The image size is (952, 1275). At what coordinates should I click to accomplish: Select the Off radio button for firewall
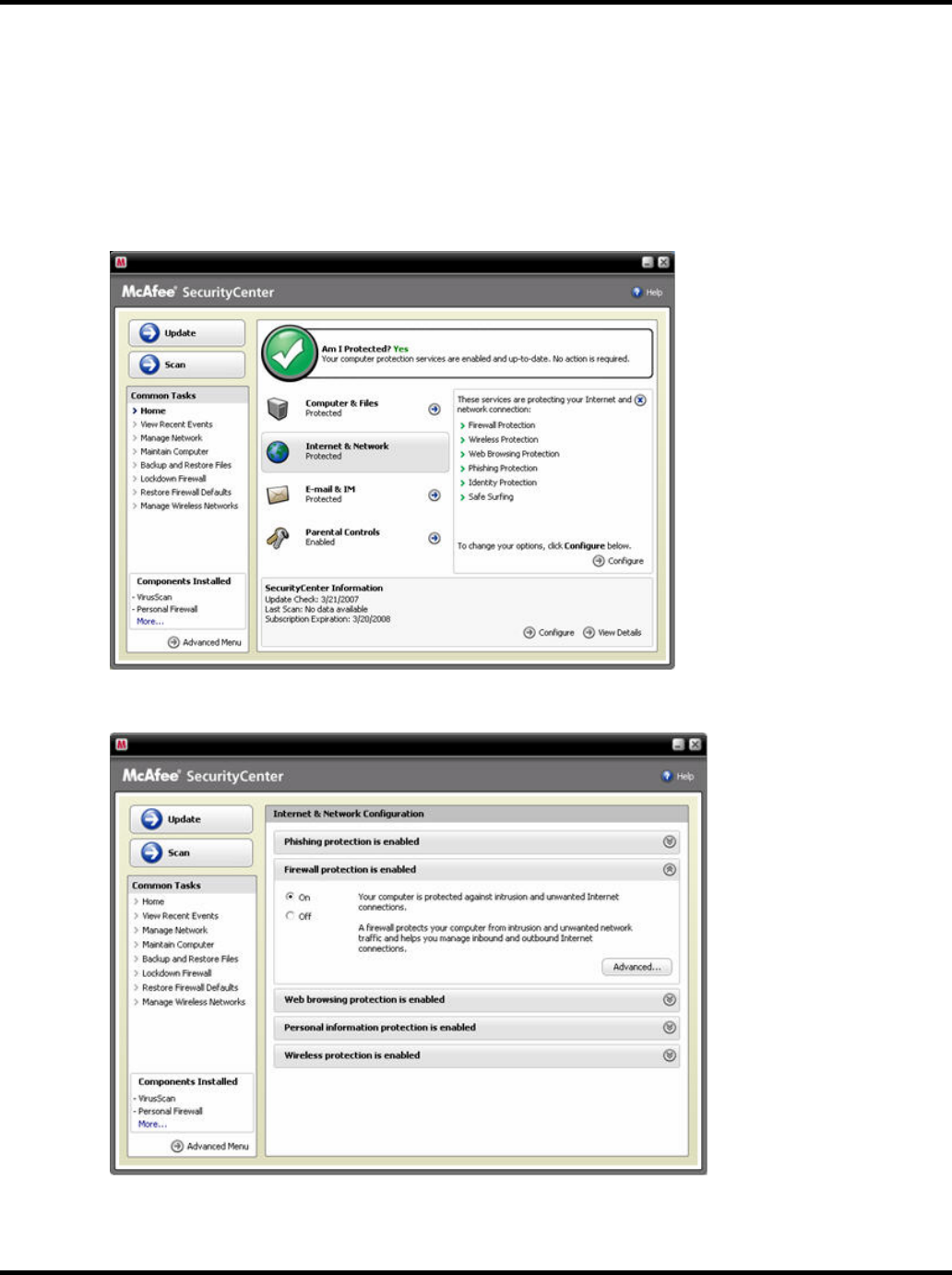click(x=291, y=916)
